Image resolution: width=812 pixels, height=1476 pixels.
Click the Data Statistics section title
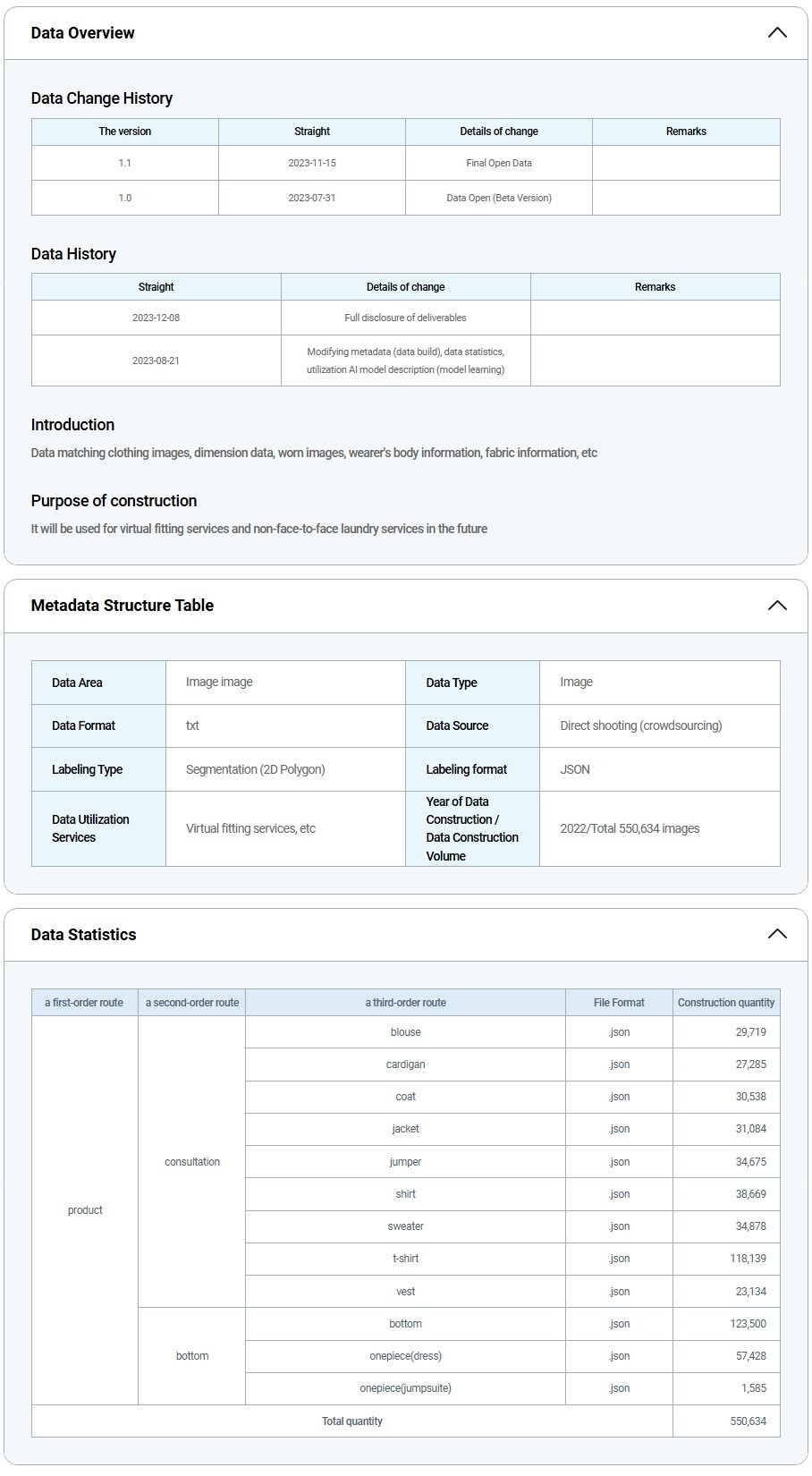pyautogui.click(x=83, y=934)
